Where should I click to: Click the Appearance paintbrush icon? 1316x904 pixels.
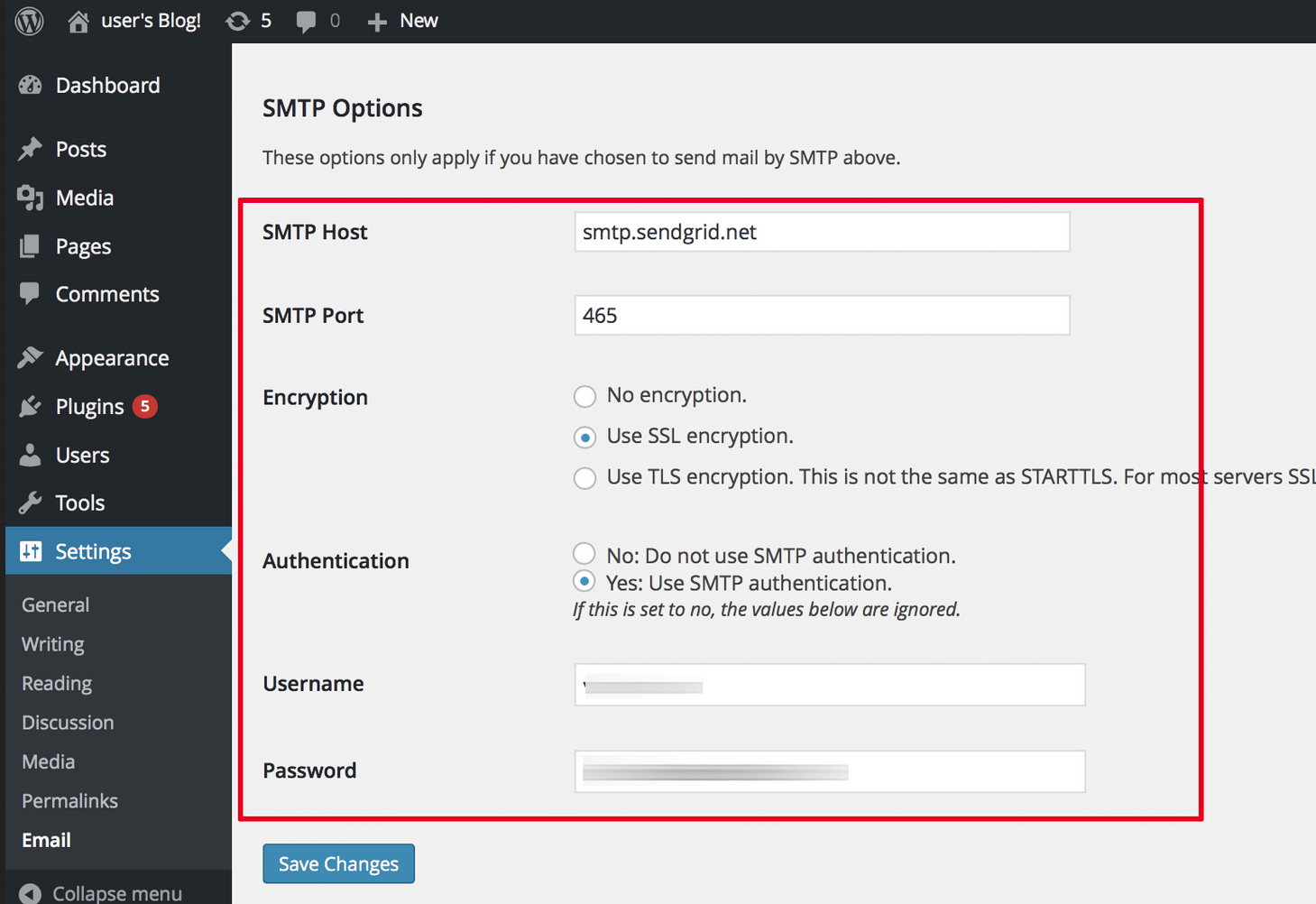(30, 358)
